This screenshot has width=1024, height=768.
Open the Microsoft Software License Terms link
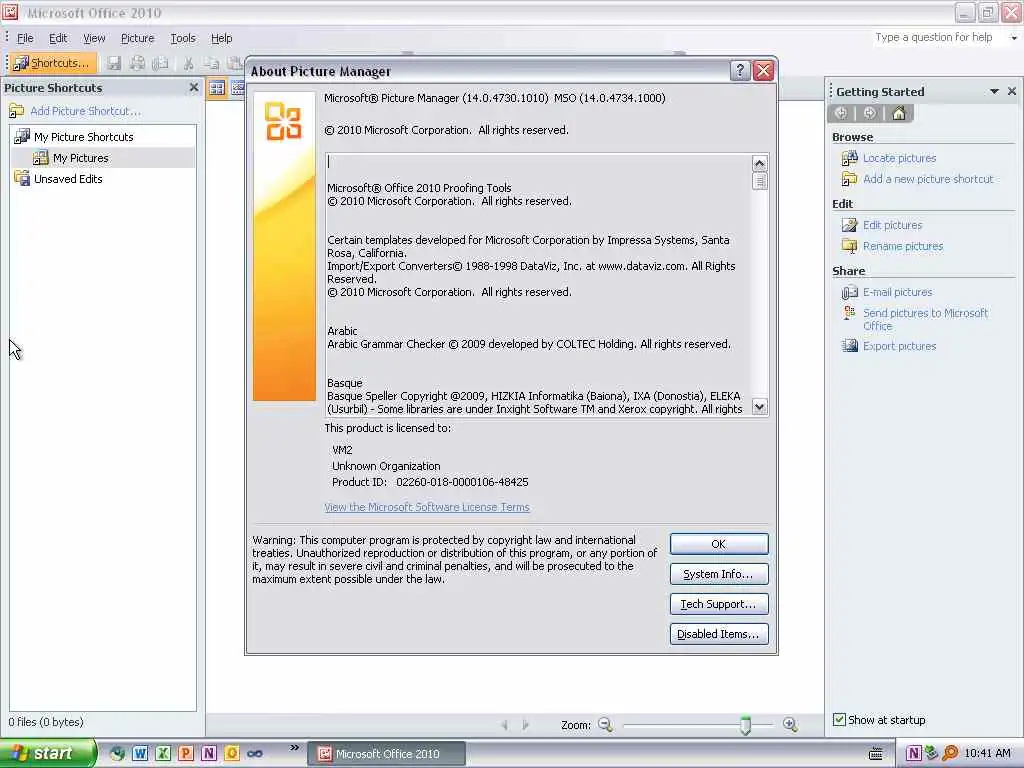(x=427, y=507)
